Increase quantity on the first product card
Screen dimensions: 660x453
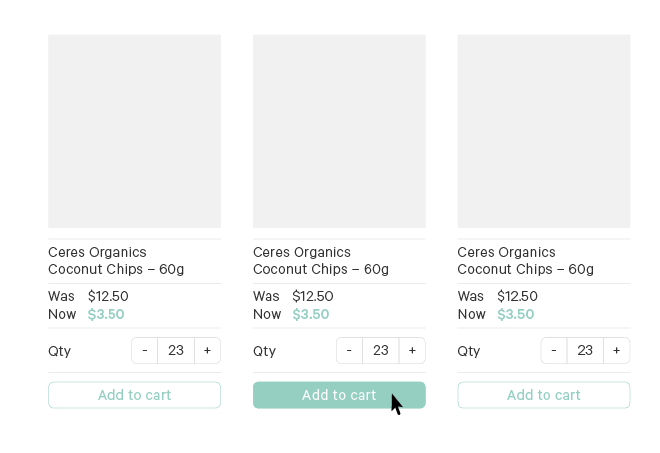[207, 351]
